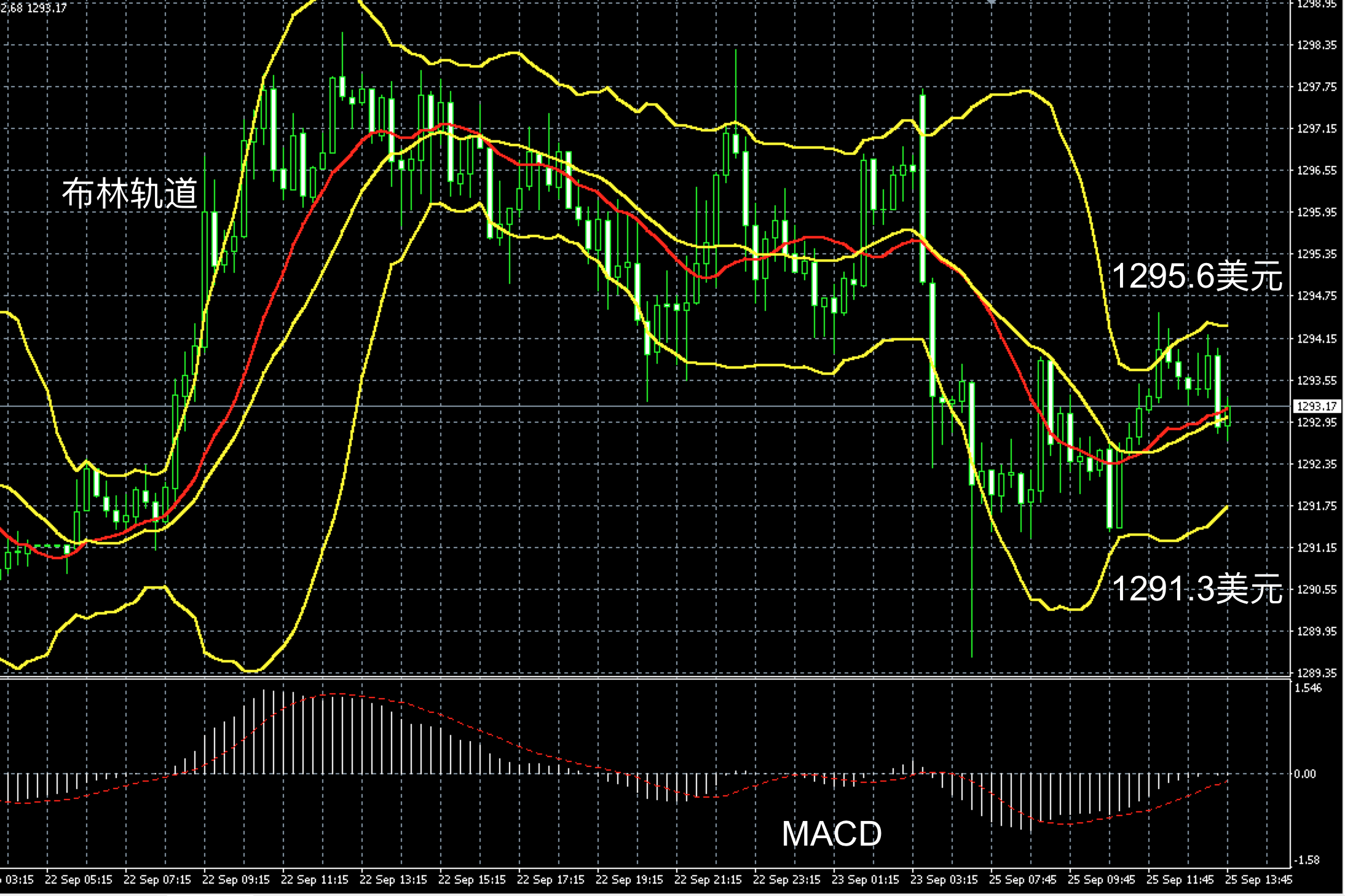Click the MACD scale value -1.58
Screen dimensions: 1345x896
(x=1307, y=860)
